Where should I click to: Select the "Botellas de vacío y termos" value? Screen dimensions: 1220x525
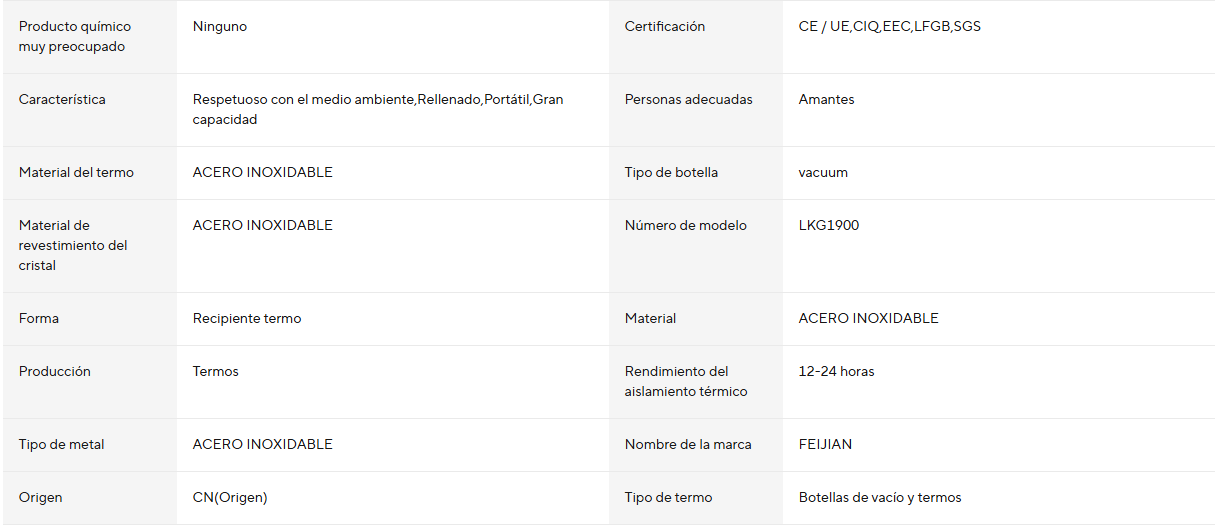coord(880,498)
